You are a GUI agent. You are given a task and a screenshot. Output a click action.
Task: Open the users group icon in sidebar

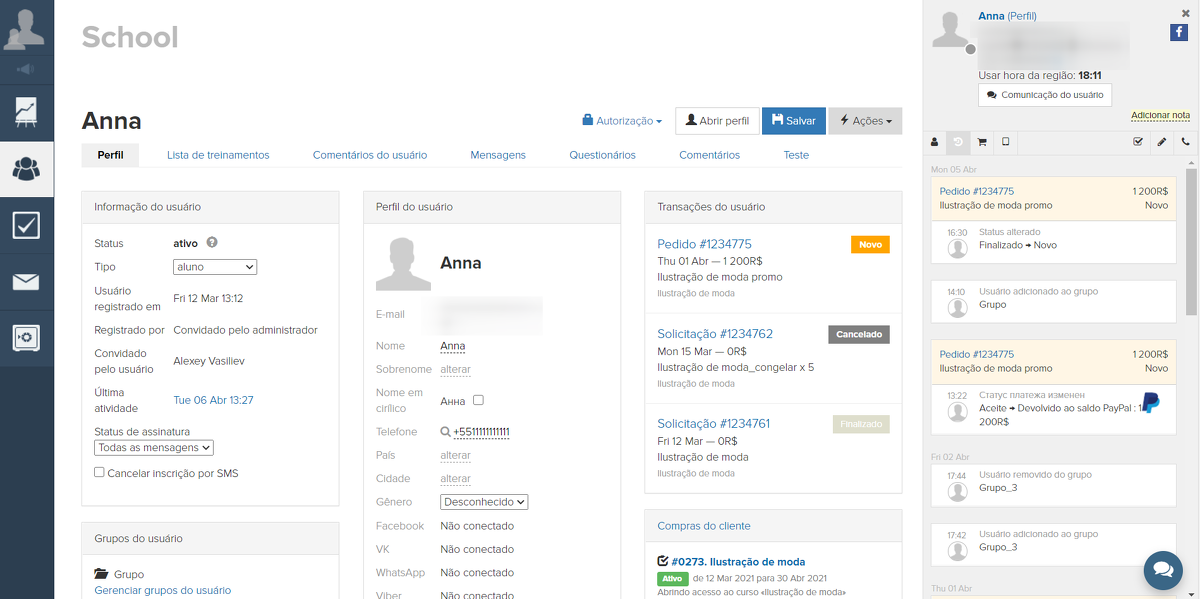point(26,169)
